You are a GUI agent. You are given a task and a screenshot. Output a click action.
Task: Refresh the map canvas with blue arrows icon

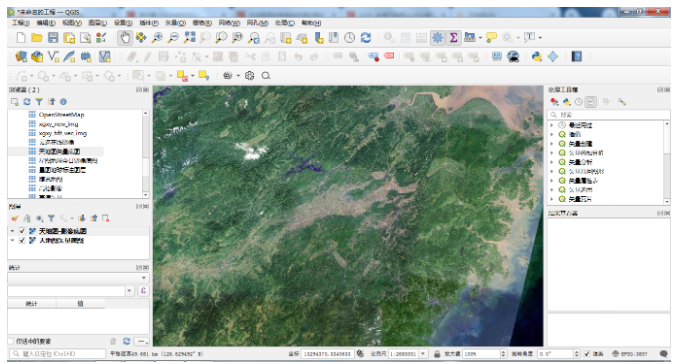coord(366,38)
